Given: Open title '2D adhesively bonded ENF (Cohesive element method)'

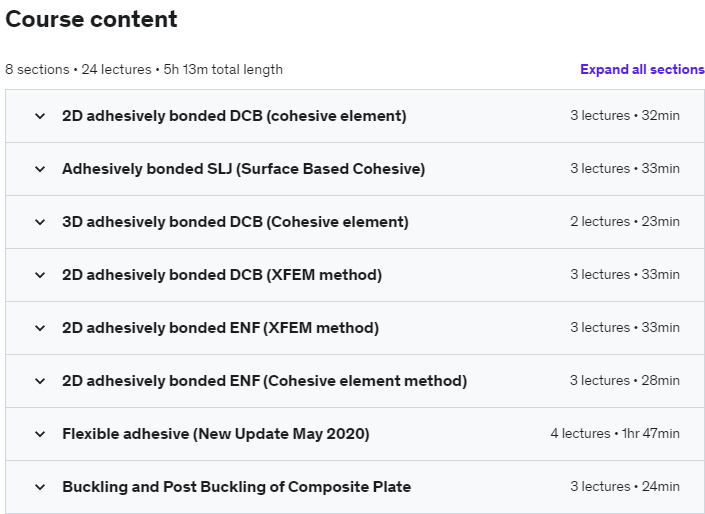Looking at the screenshot, I should pyautogui.click(x=264, y=381).
